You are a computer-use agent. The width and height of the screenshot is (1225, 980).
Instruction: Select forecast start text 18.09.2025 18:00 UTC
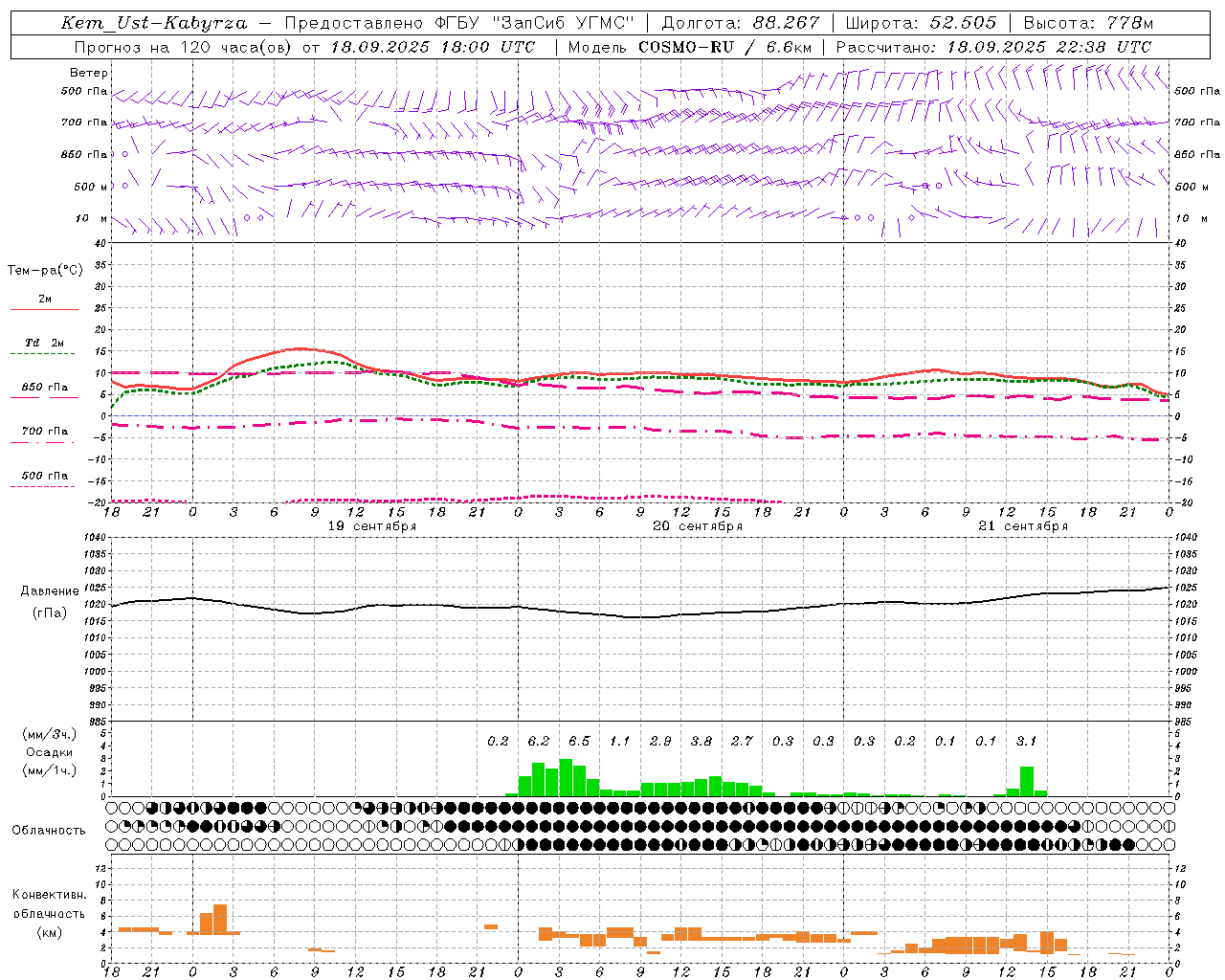point(433,47)
